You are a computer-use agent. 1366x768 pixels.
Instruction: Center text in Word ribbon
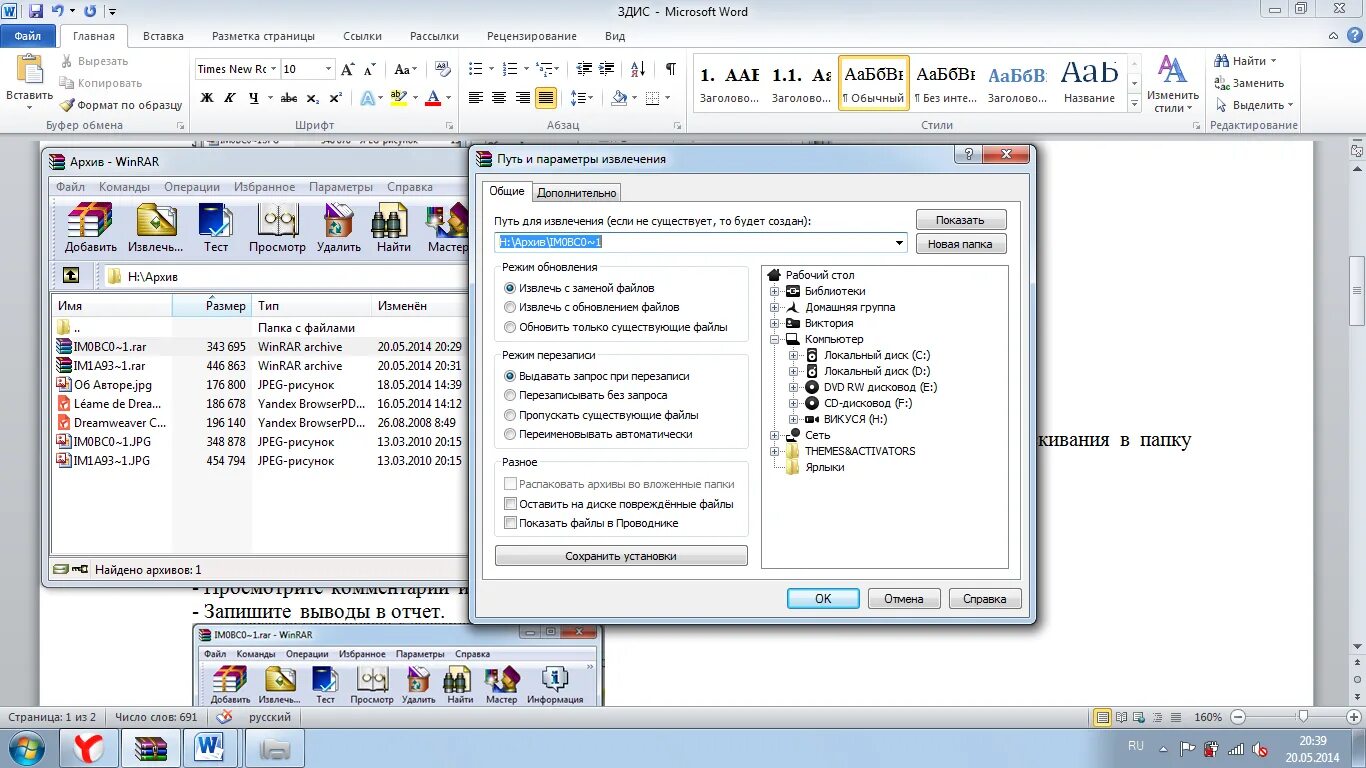coord(499,98)
